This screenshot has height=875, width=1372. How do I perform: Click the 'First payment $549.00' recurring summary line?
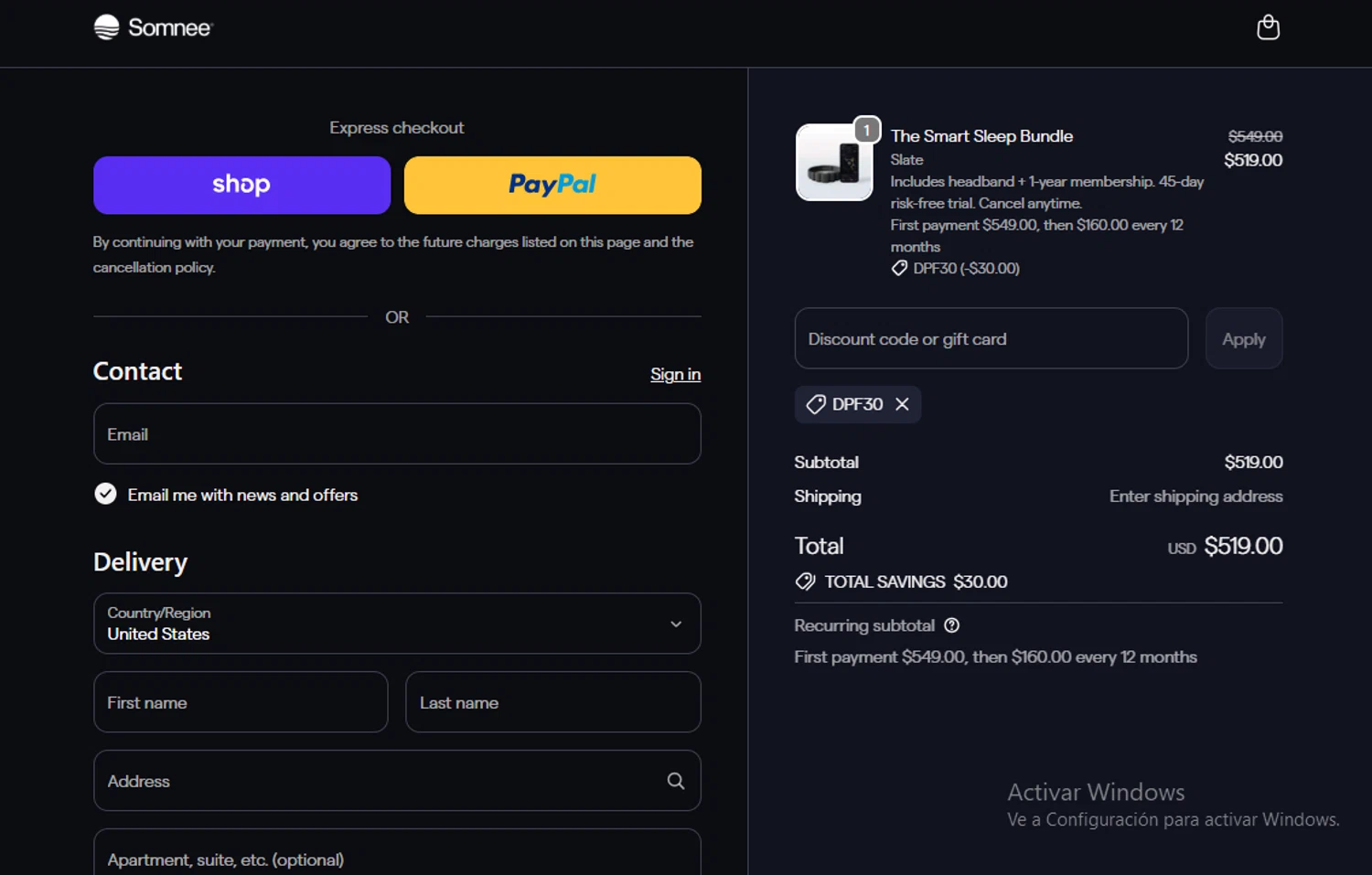[995, 656]
